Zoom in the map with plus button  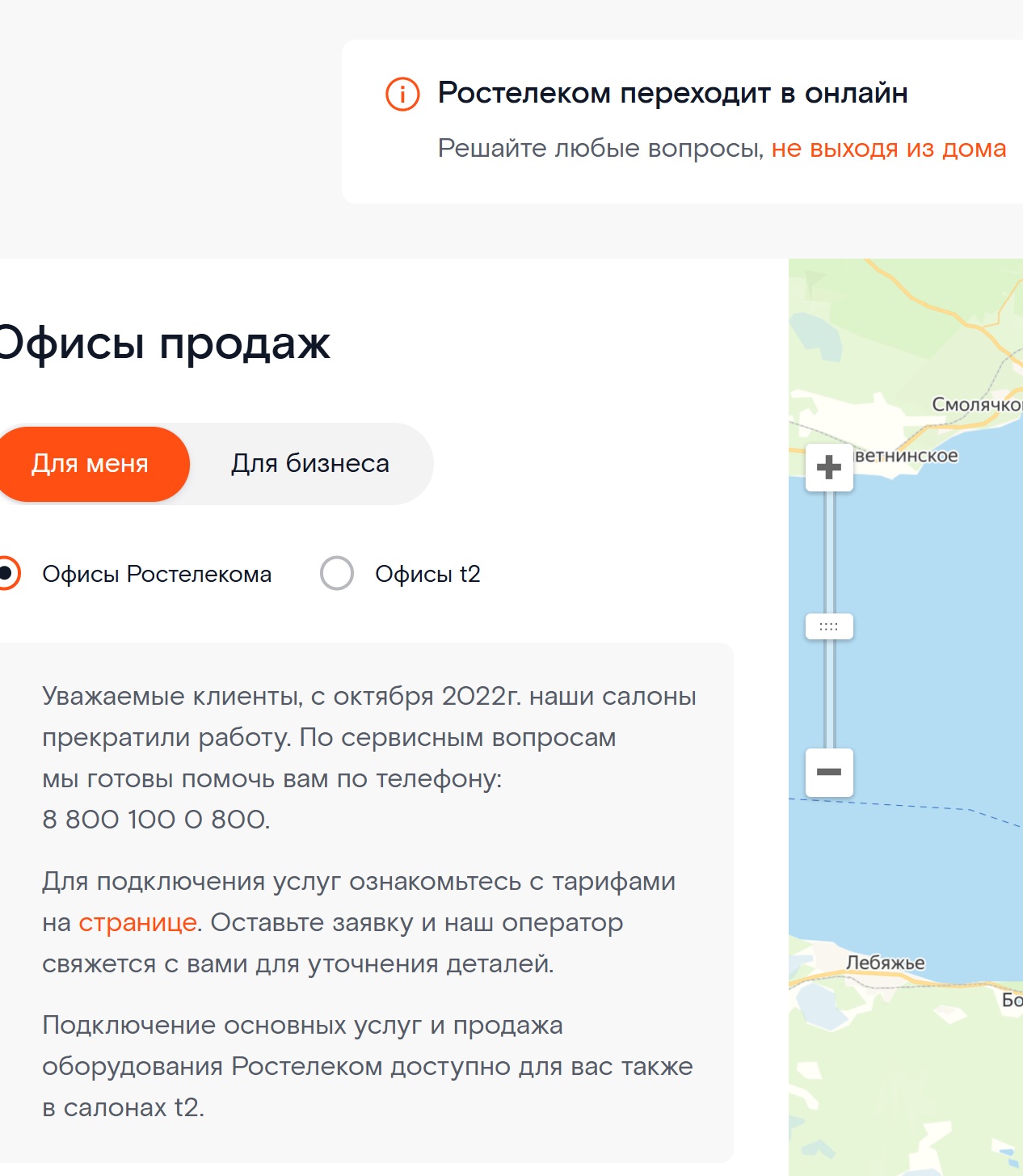coord(829,467)
